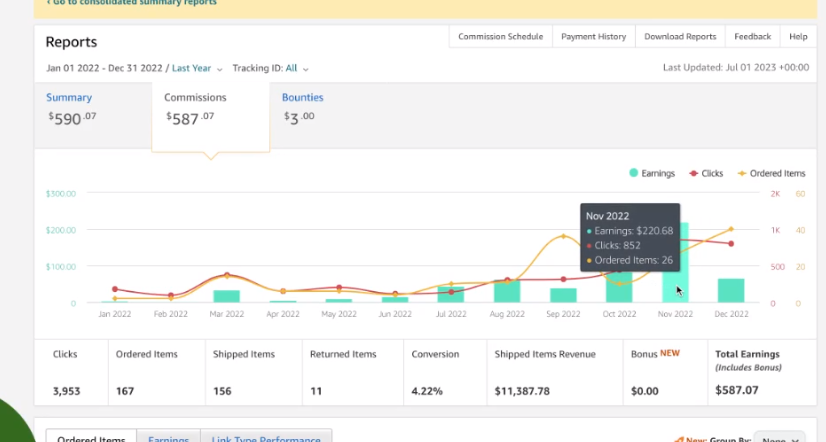Click Jan 2022 clicks data point

(115, 289)
